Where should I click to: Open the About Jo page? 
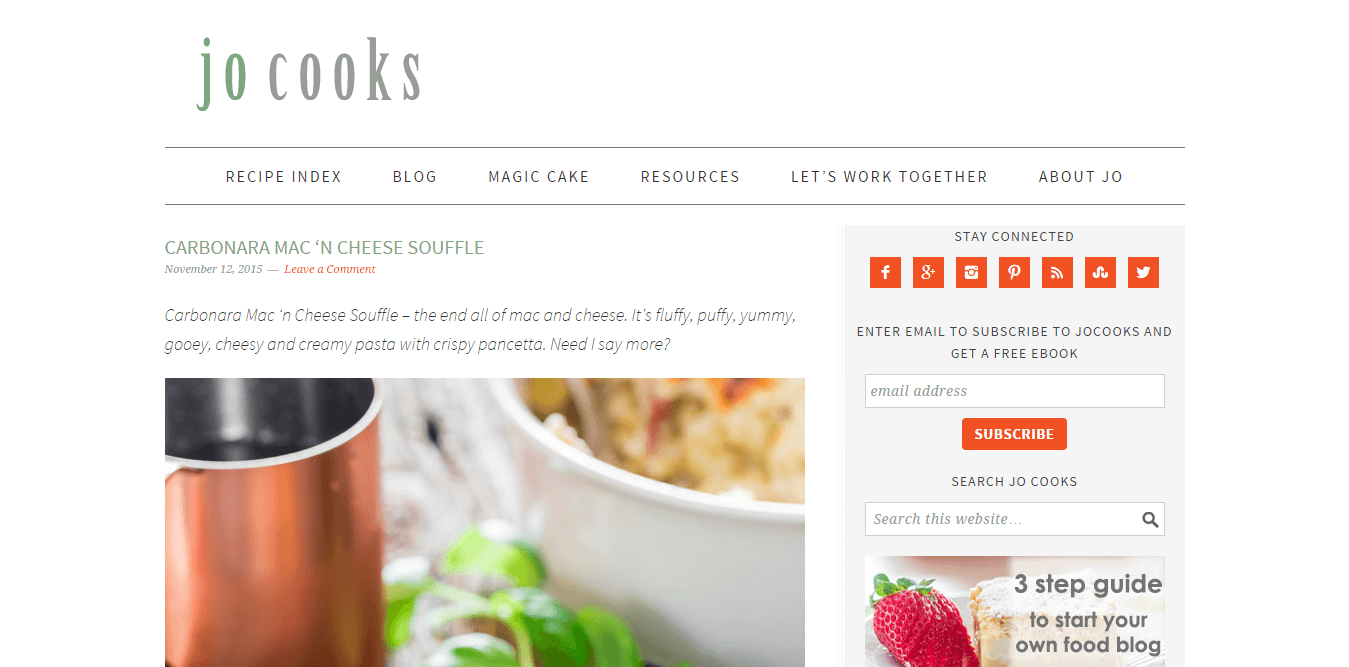tap(1081, 177)
